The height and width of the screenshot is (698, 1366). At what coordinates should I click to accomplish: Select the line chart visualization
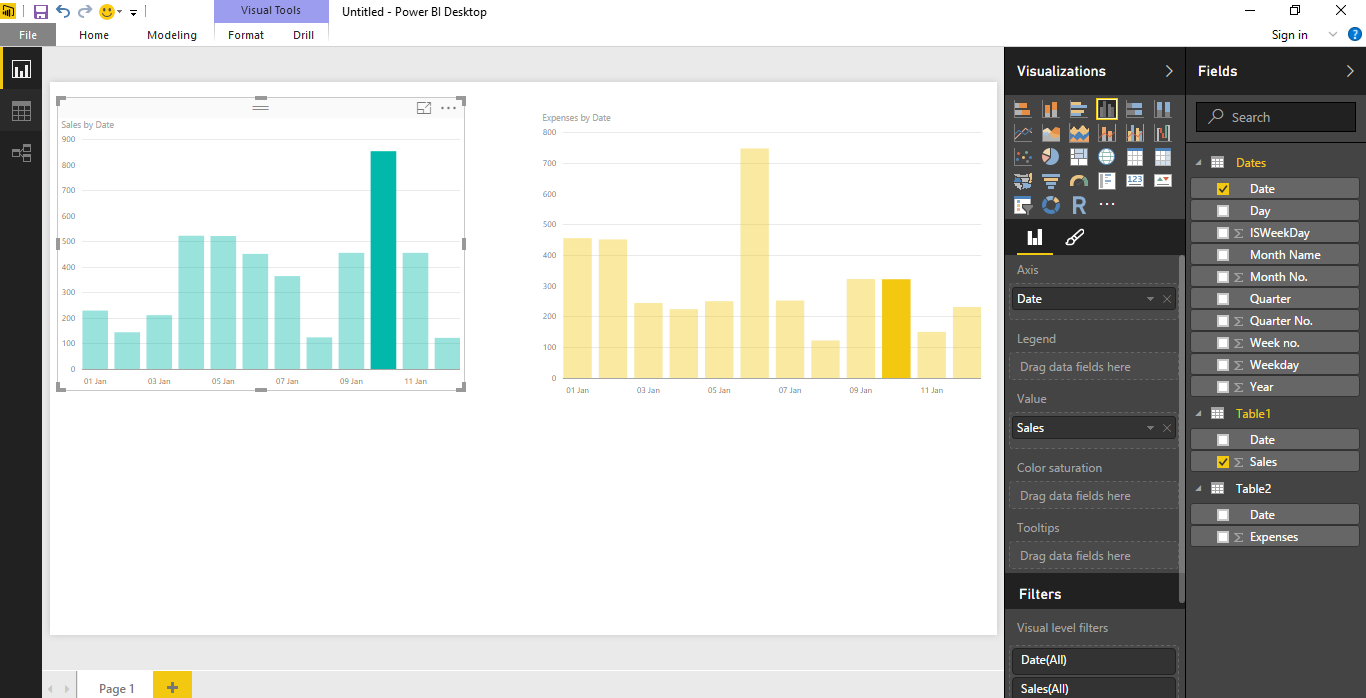coord(1022,133)
